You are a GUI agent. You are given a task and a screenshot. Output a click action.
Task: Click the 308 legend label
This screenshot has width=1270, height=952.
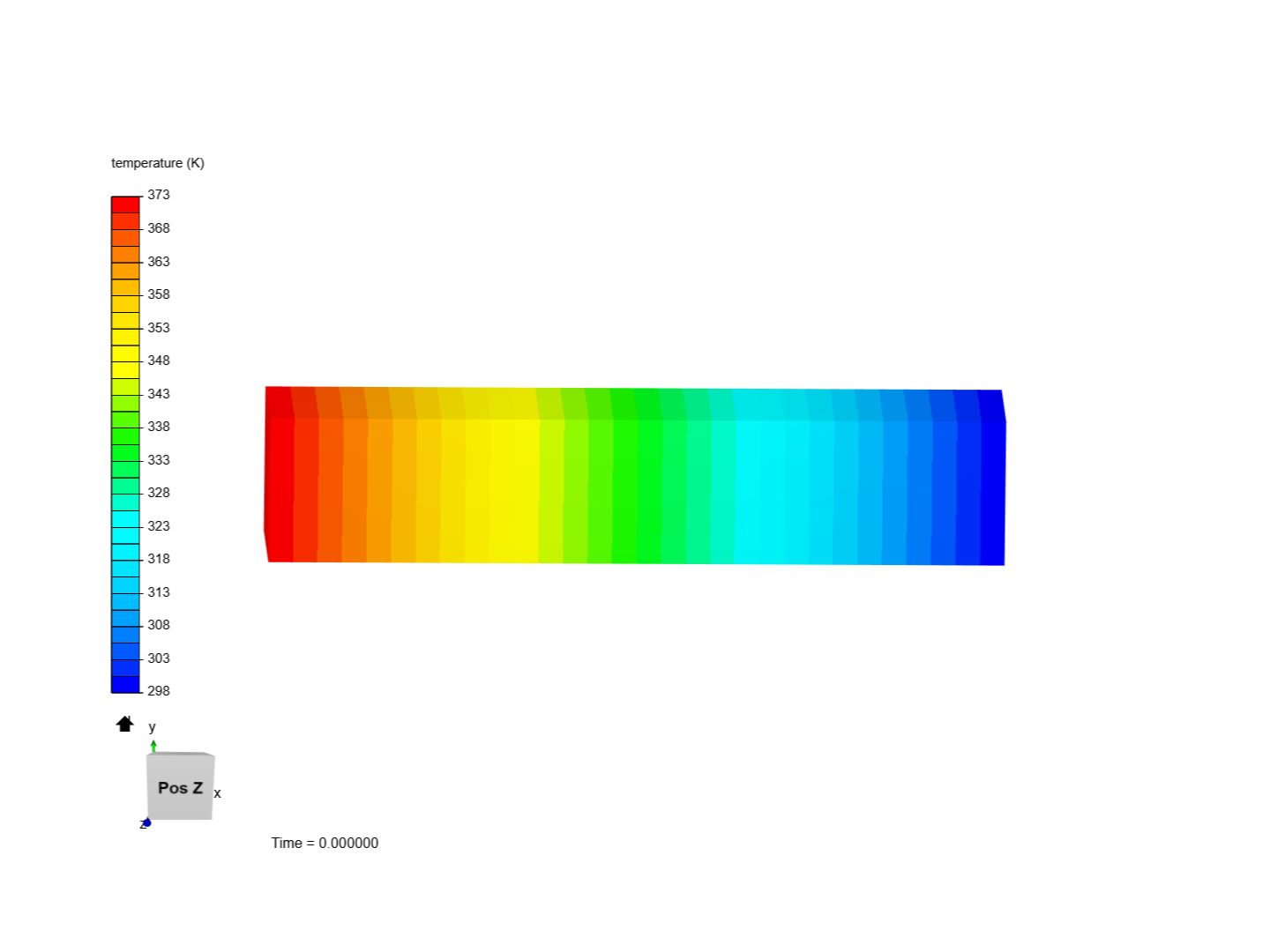tap(159, 625)
